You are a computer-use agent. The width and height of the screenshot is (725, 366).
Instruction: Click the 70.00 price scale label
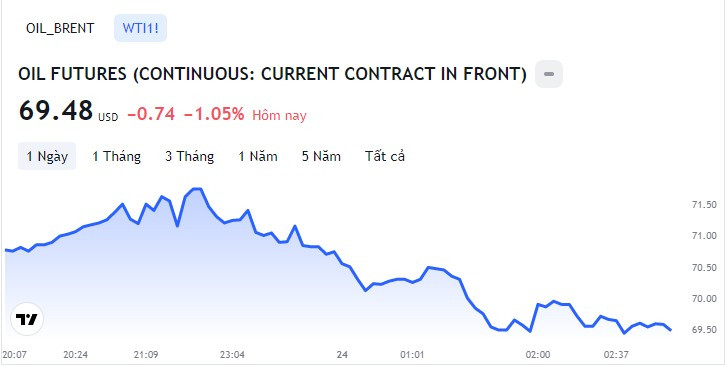704,299
